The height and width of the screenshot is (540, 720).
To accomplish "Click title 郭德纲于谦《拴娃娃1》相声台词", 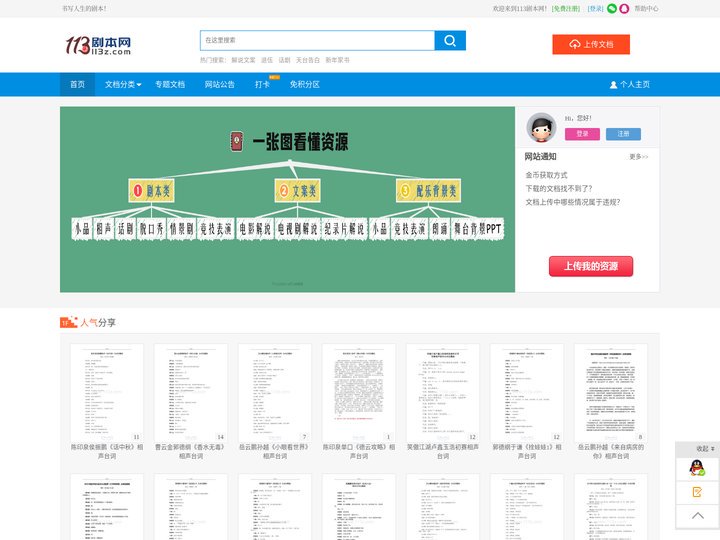I will [527, 451].
